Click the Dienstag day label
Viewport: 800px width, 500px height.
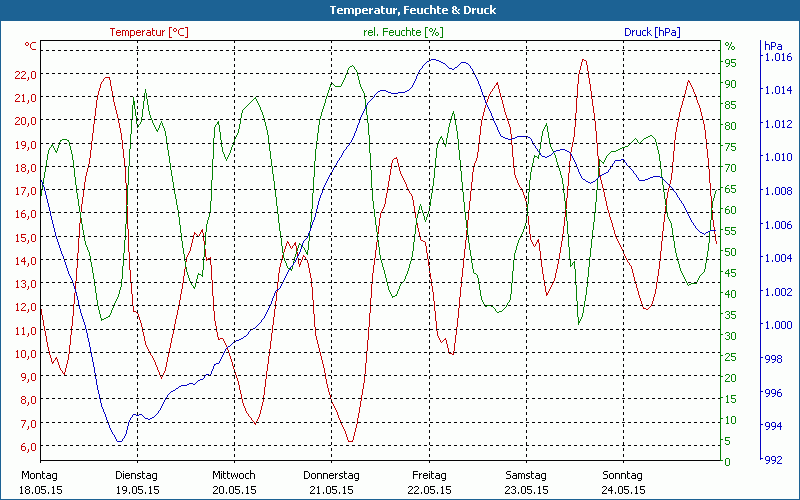[137, 475]
